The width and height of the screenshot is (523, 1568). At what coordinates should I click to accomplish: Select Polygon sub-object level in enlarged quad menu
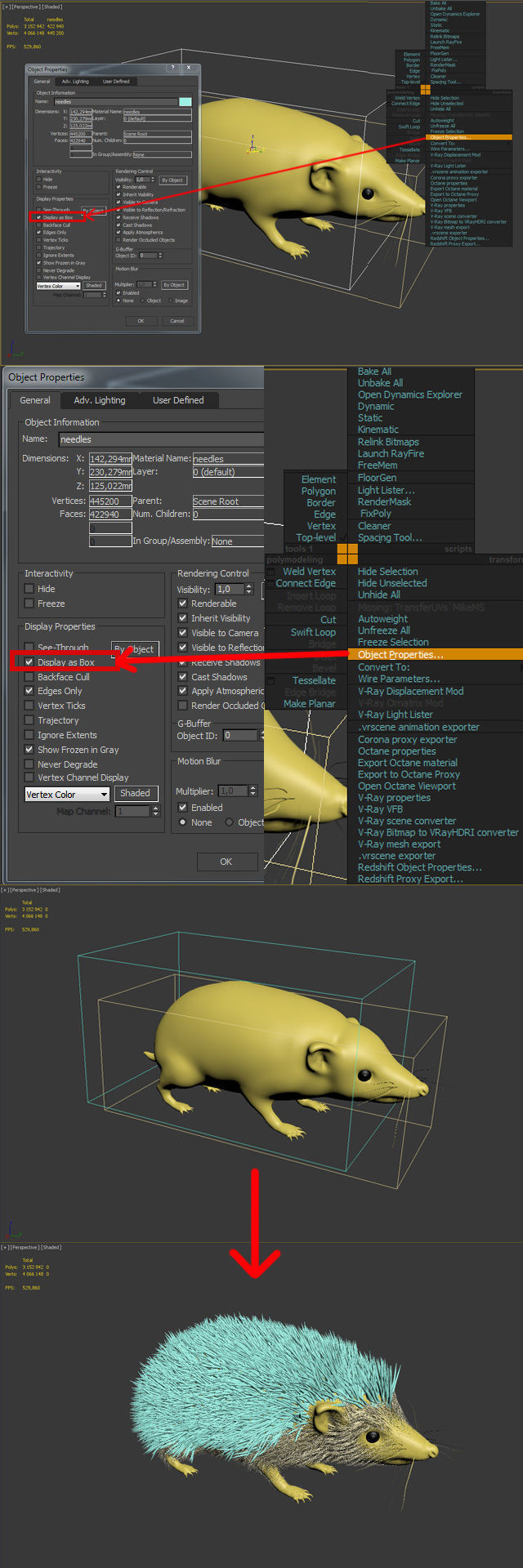(x=319, y=491)
